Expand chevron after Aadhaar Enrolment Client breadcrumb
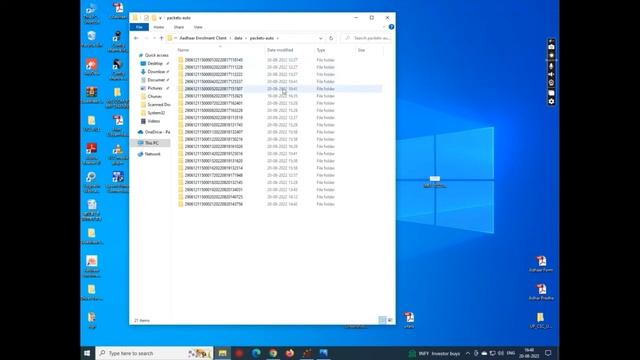This screenshot has height=360, width=640. [x=230, y=38]
